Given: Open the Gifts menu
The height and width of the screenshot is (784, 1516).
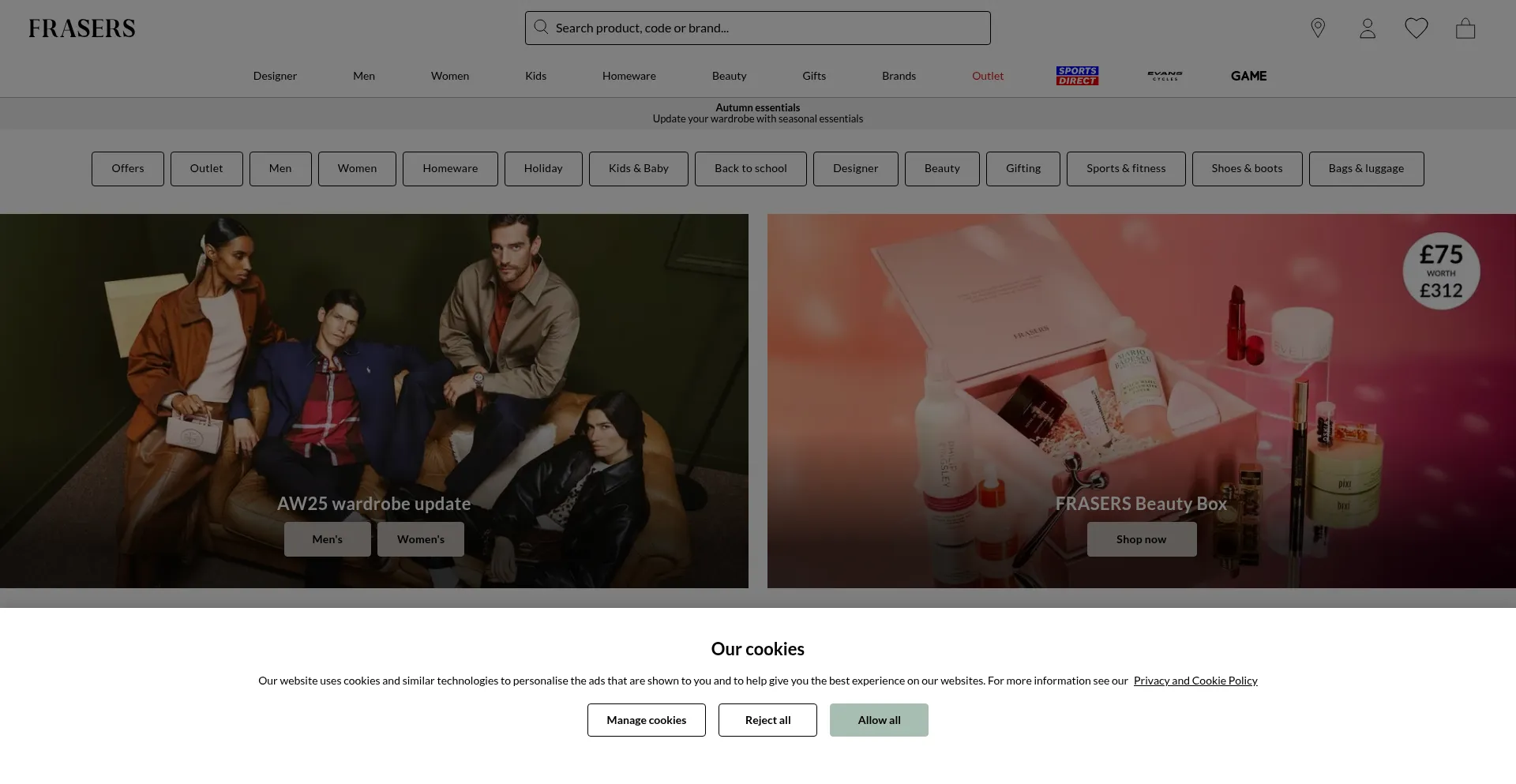Looking at the screenshot, I should coord(814,76).
